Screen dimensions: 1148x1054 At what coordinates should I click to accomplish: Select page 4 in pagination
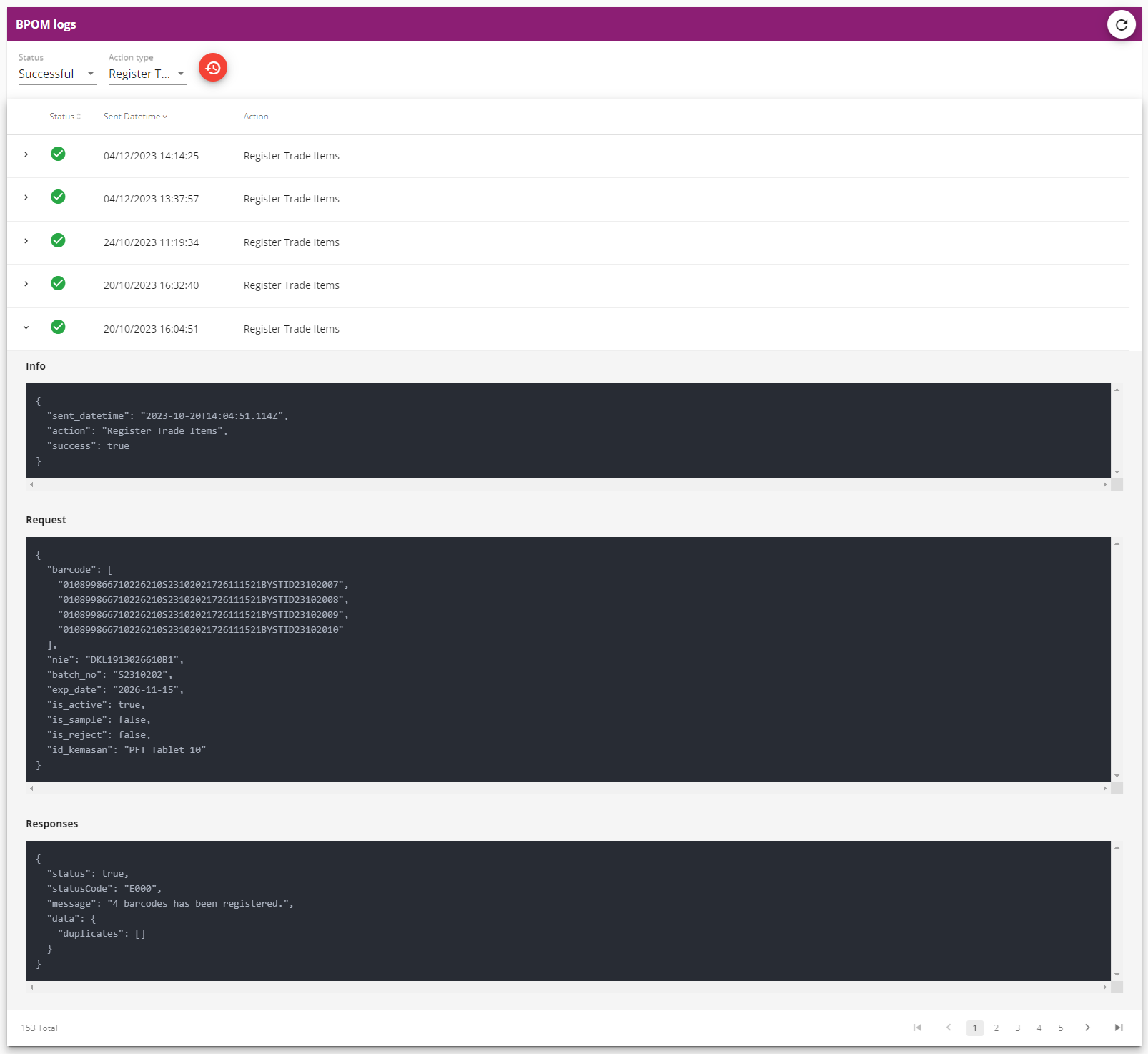tap(1039, 1028)
